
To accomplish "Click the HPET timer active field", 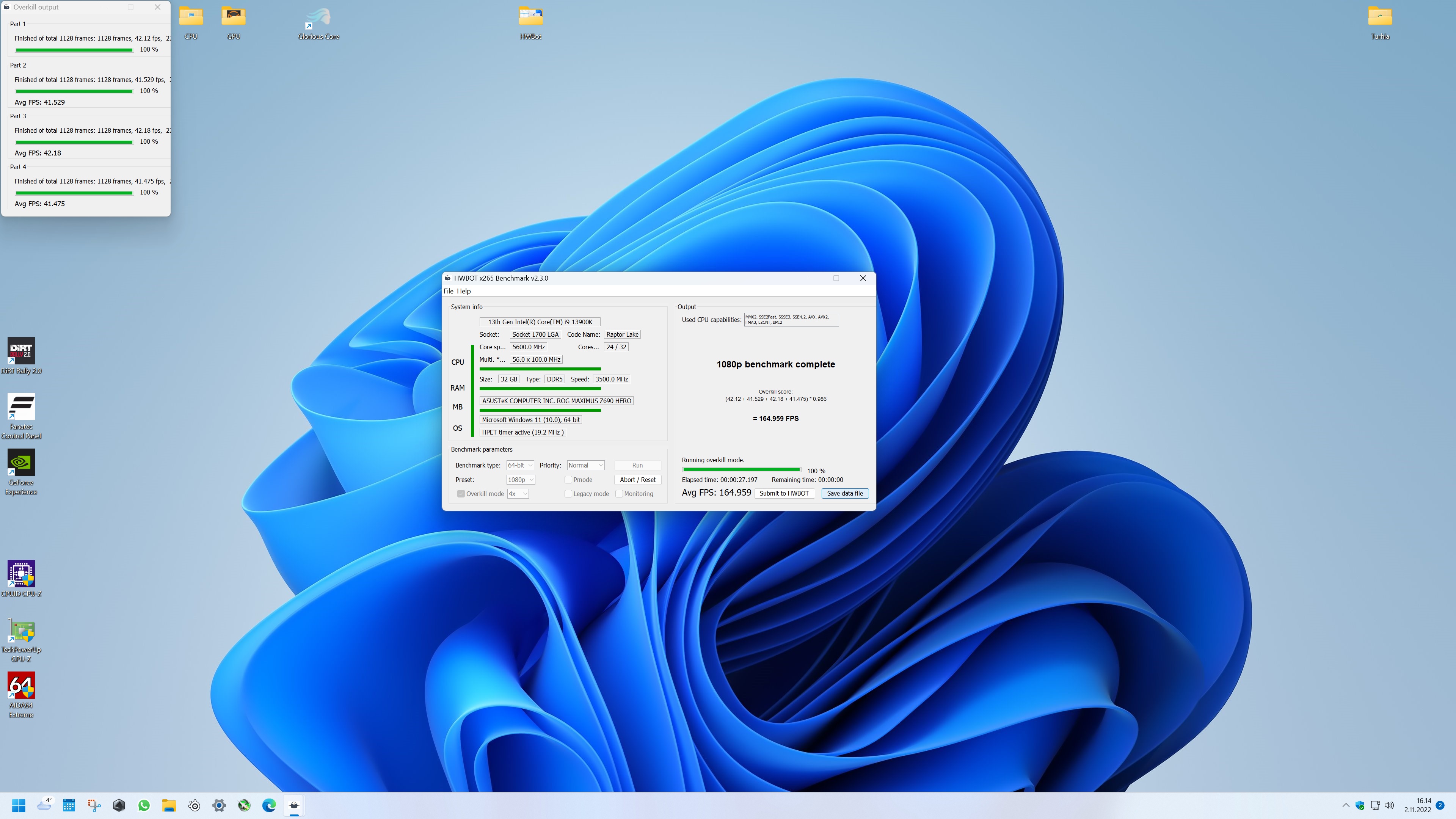I will coord(522,432).
